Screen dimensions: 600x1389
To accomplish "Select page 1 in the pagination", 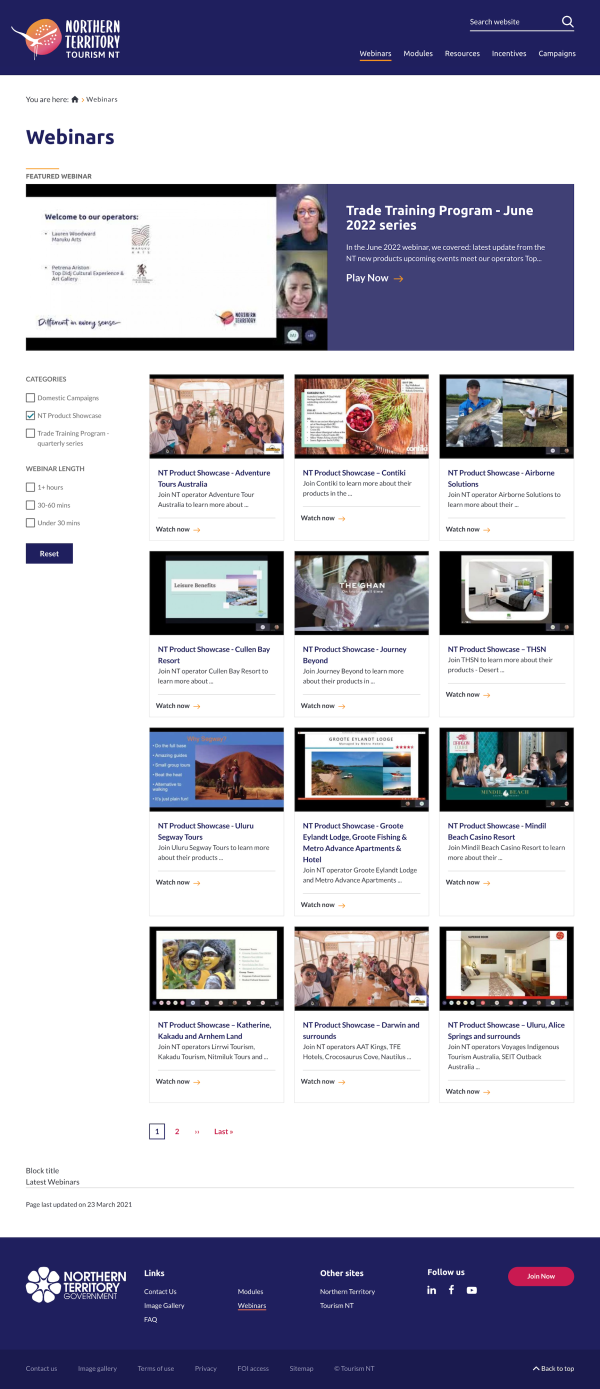I will pyautogui.click(x=157, y=1131).
